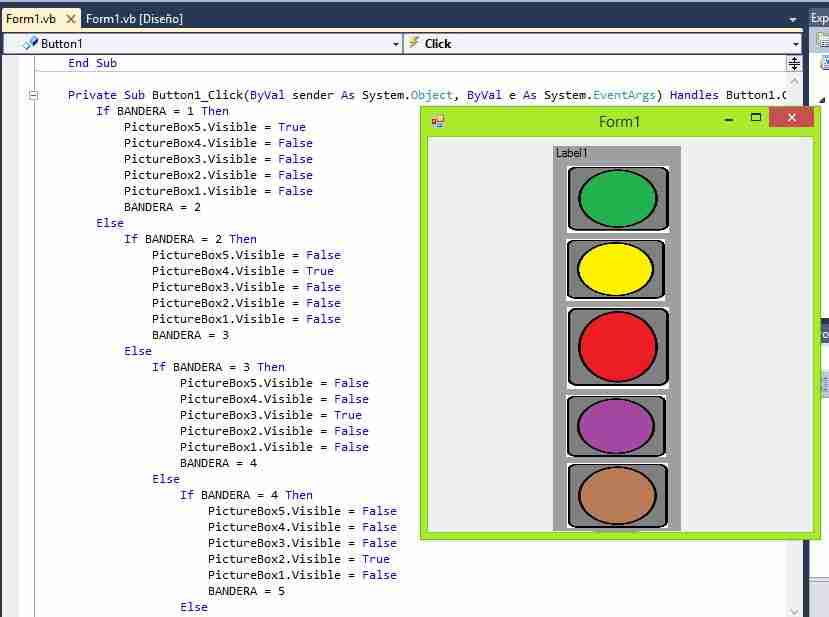This screenshot has height=617, width=829.
Task: Click the 'End Sub' code line
Action: pyautogui.click(x=93, y=63)
